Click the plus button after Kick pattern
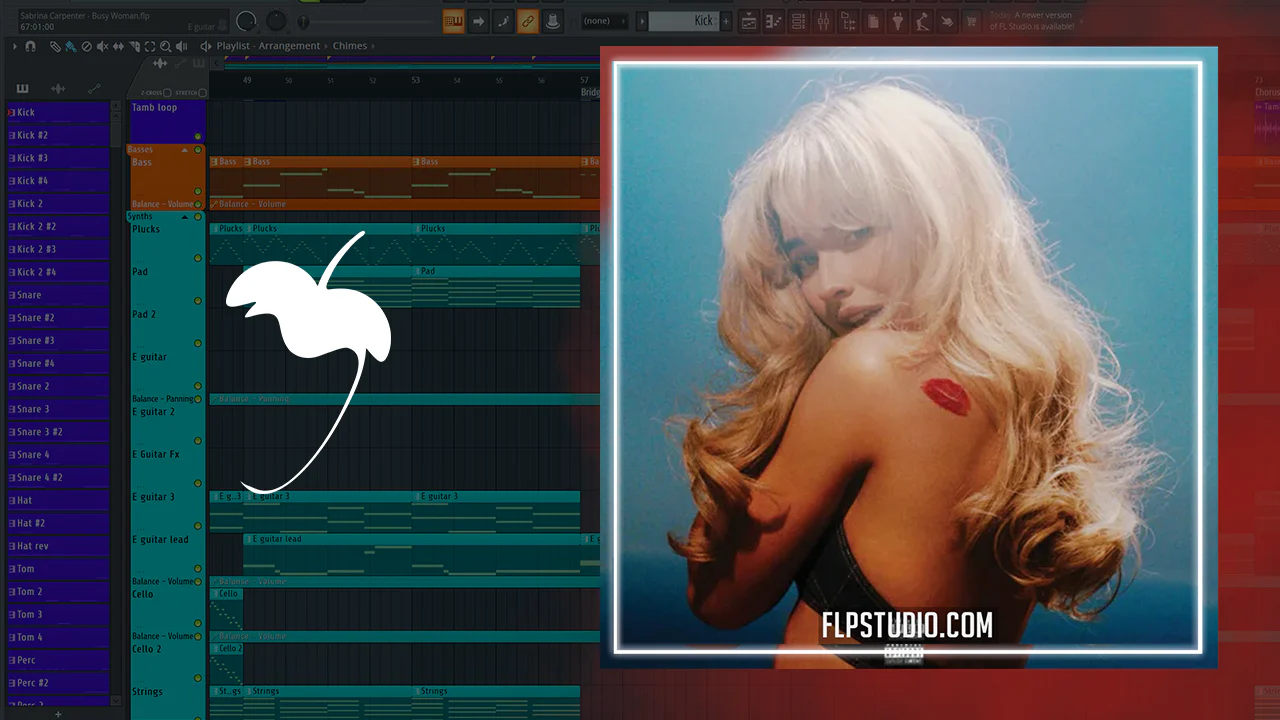Screen dimensions: 1280x720 [726, 21]
